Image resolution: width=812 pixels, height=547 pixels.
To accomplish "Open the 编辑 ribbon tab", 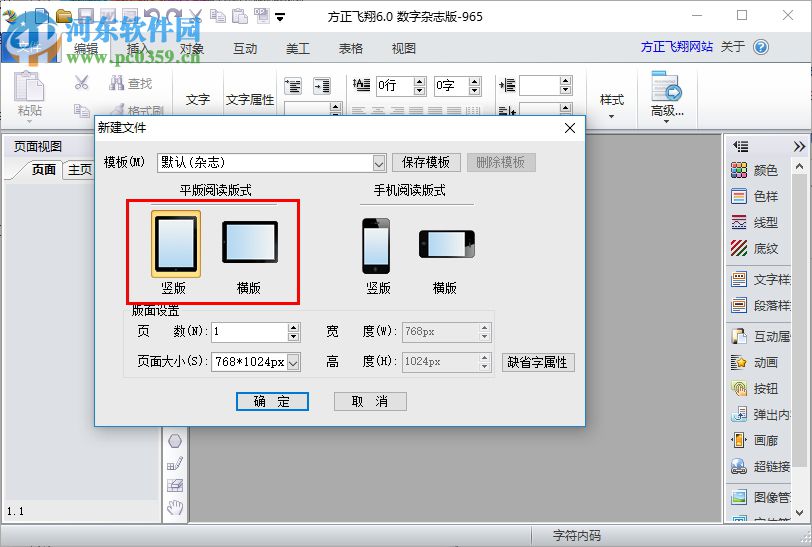I will (86, 49).
